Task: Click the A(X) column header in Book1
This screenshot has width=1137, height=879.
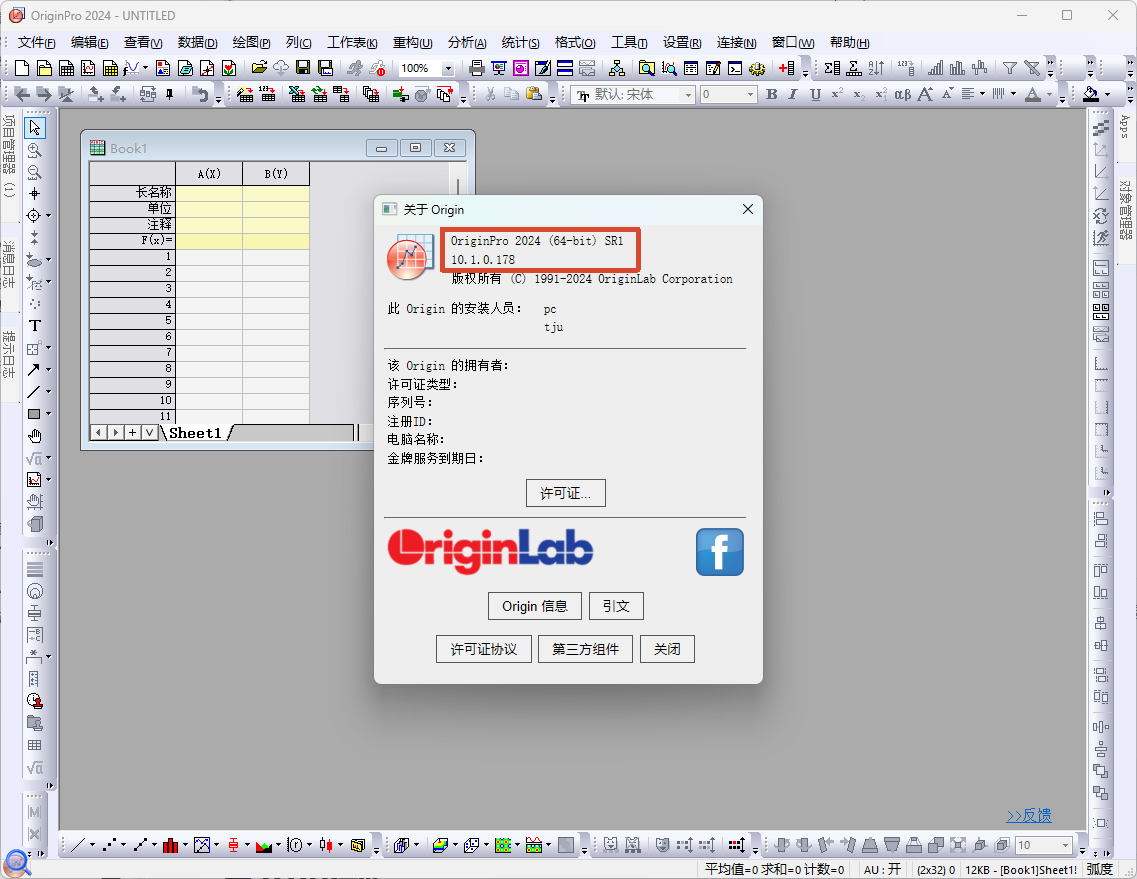Action: tap(209, 174)
